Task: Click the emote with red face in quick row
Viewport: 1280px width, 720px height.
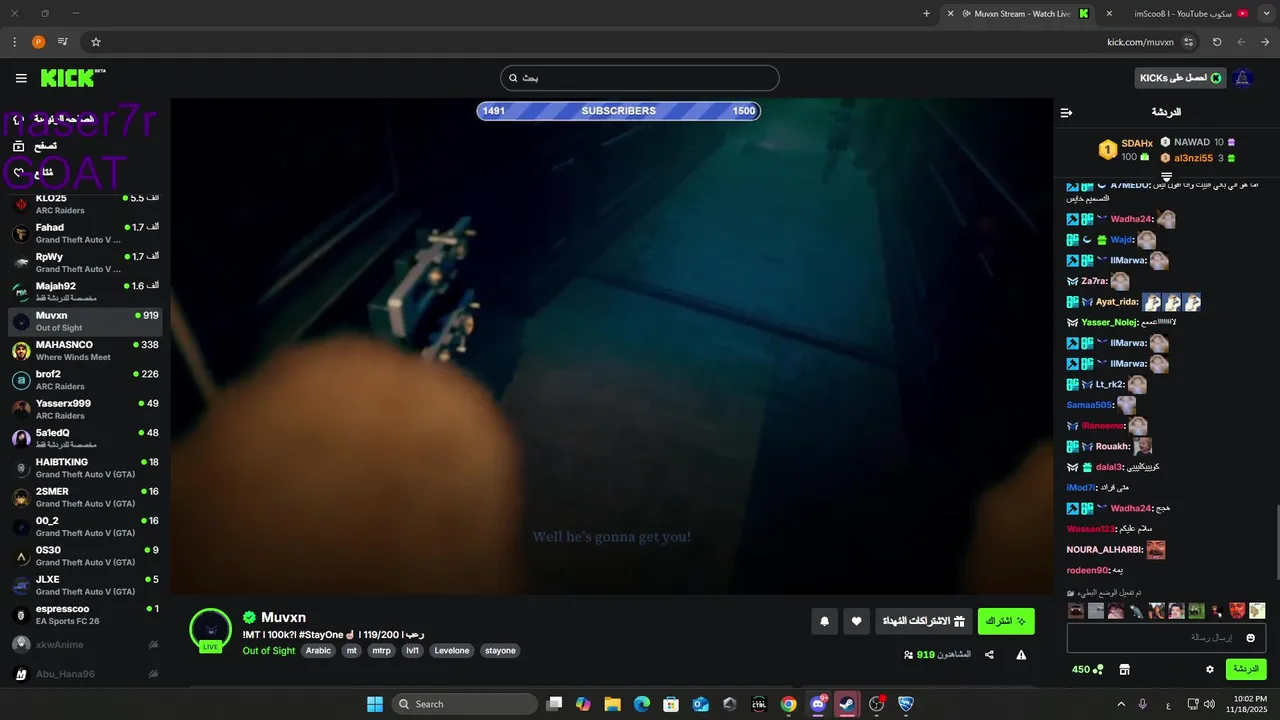Action: [1237, 610]
